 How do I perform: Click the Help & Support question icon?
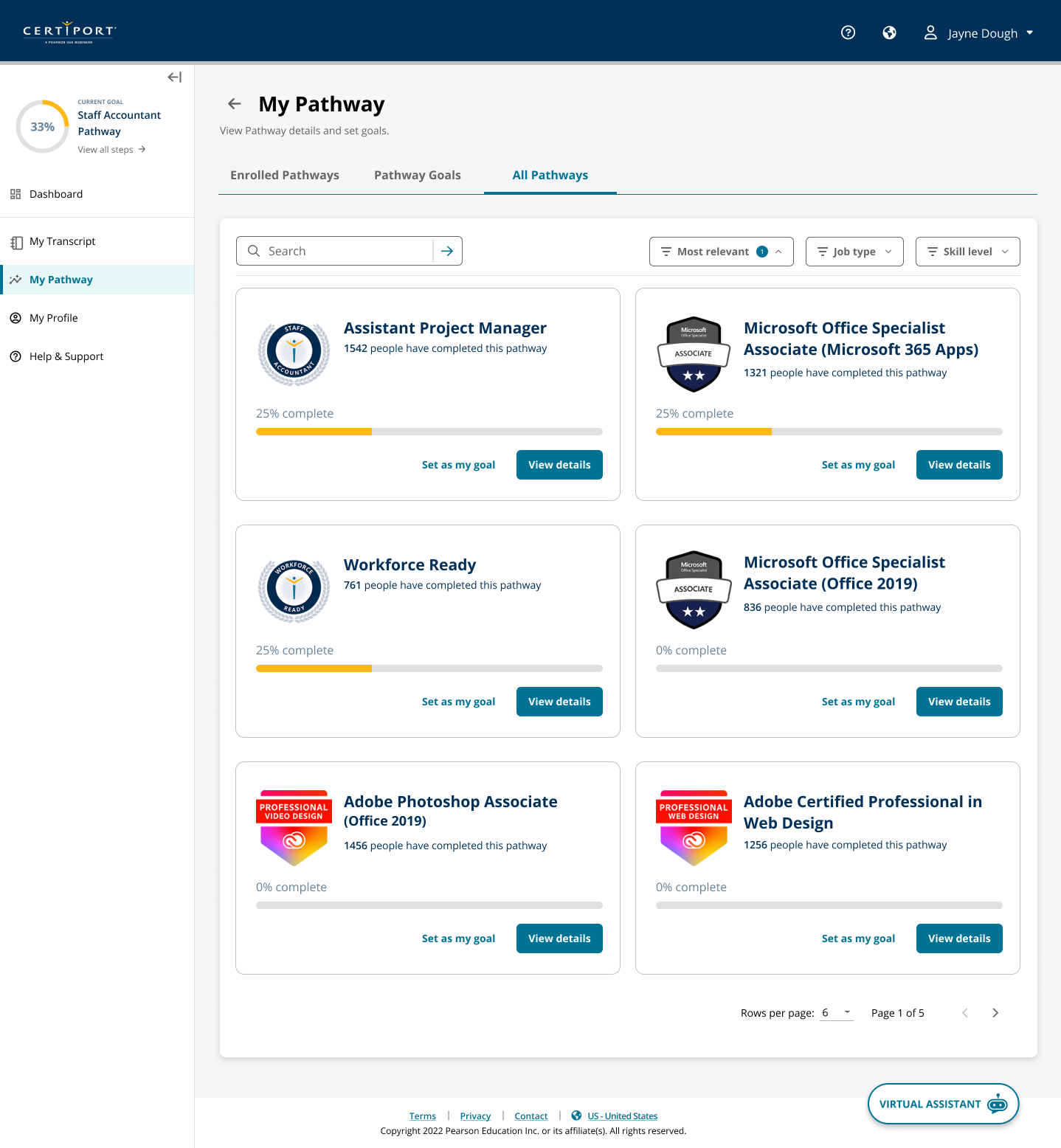coord(15,356)
